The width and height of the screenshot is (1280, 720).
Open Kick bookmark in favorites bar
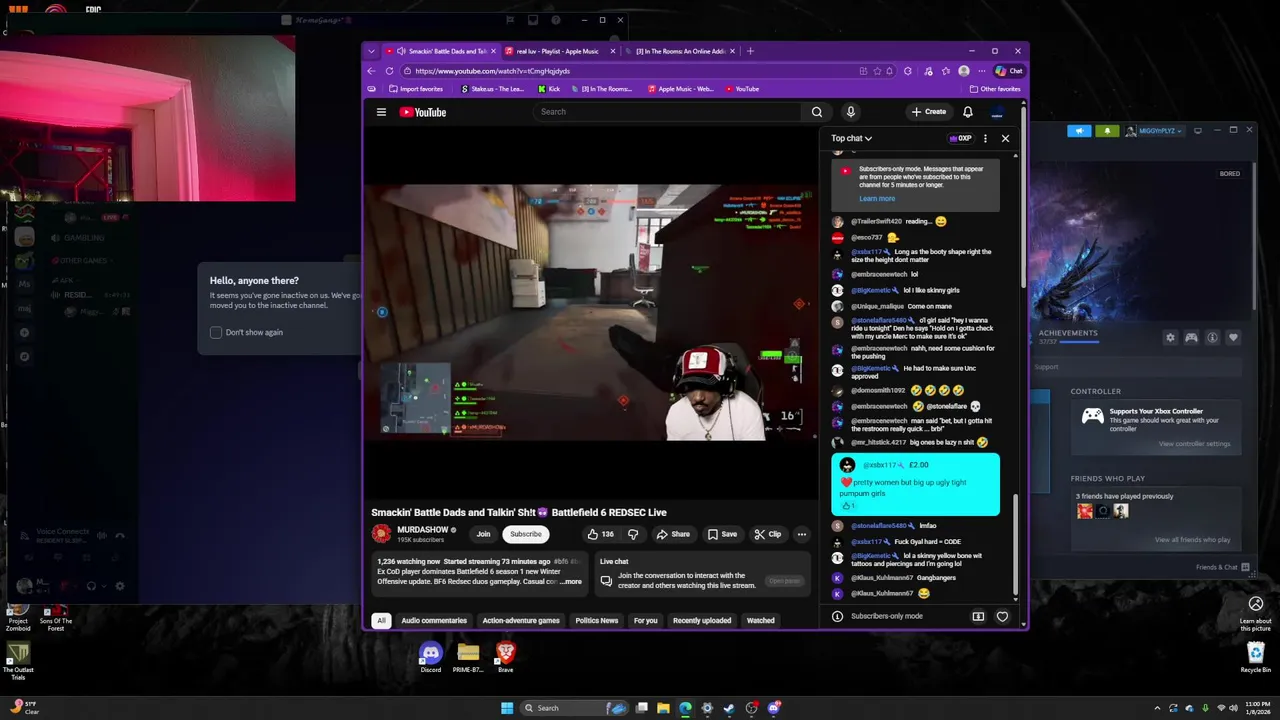pos(549,89)
